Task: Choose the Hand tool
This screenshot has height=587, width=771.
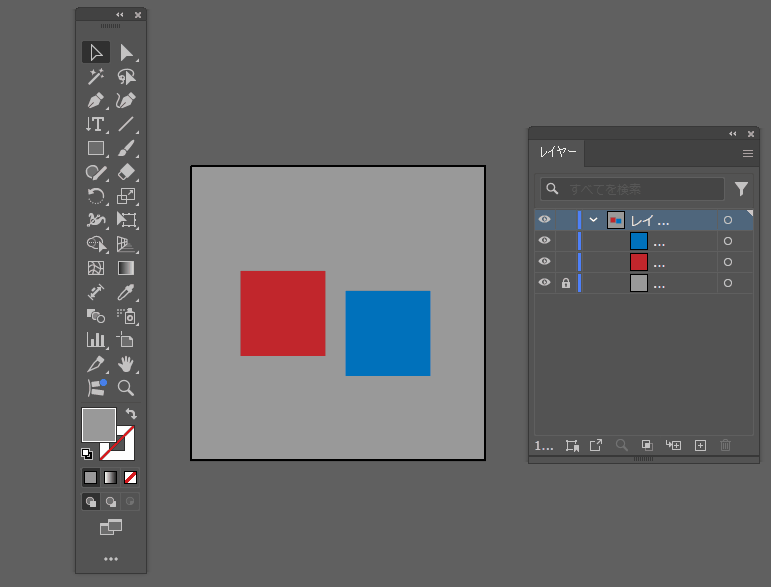Action: (126, 364)
